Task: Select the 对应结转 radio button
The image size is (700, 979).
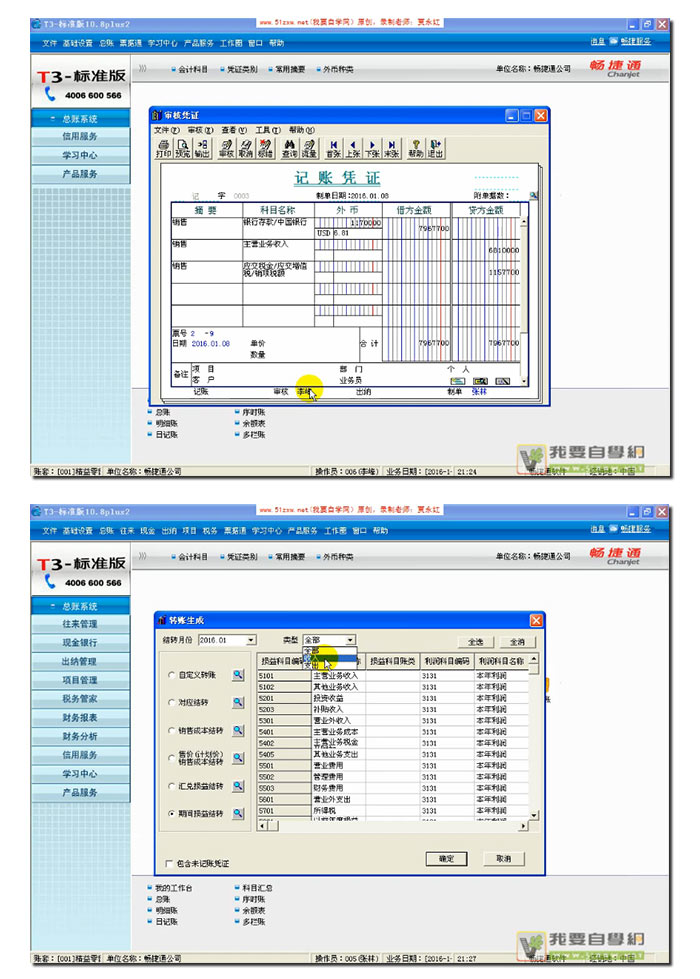Action: point(172,702)
